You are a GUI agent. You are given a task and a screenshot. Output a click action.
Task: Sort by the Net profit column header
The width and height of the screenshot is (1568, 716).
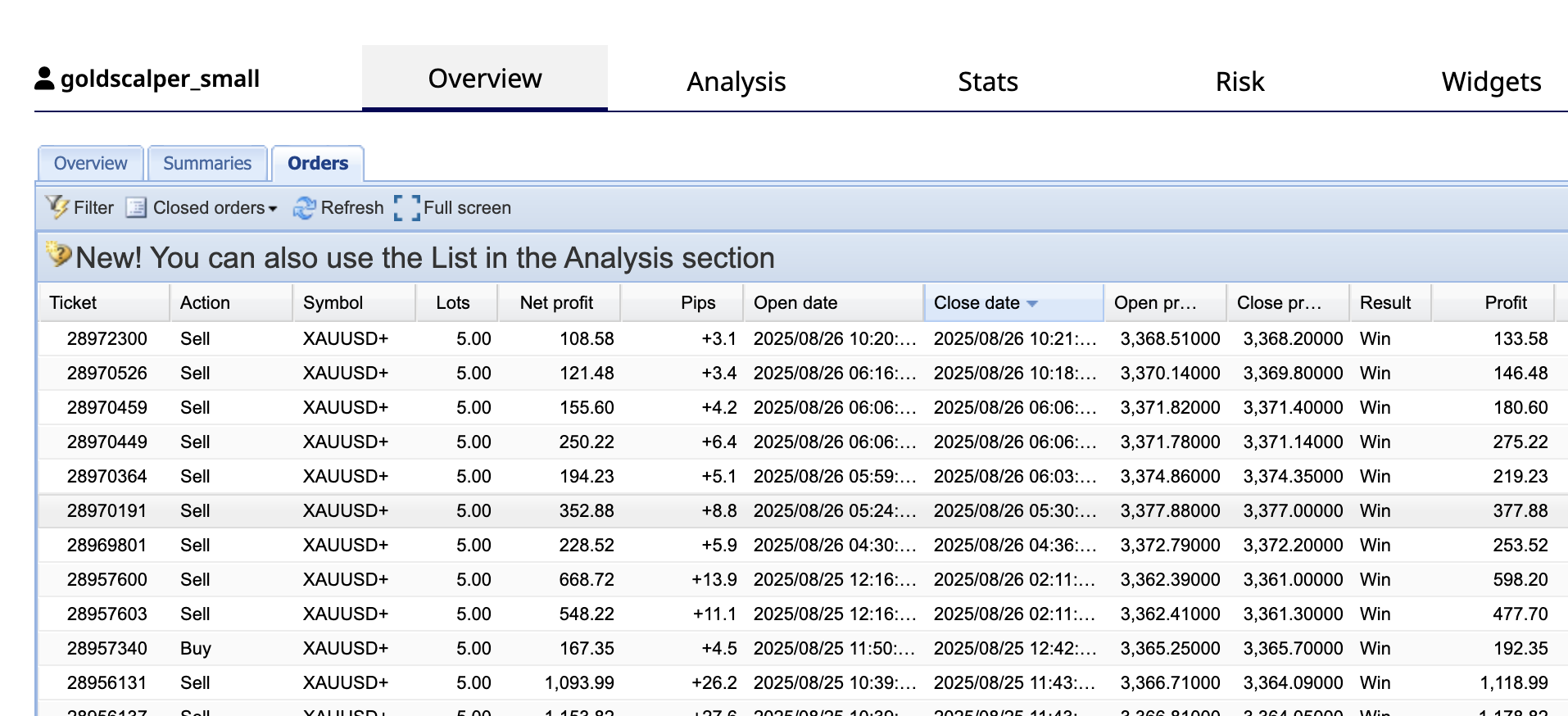coord(556,303)
